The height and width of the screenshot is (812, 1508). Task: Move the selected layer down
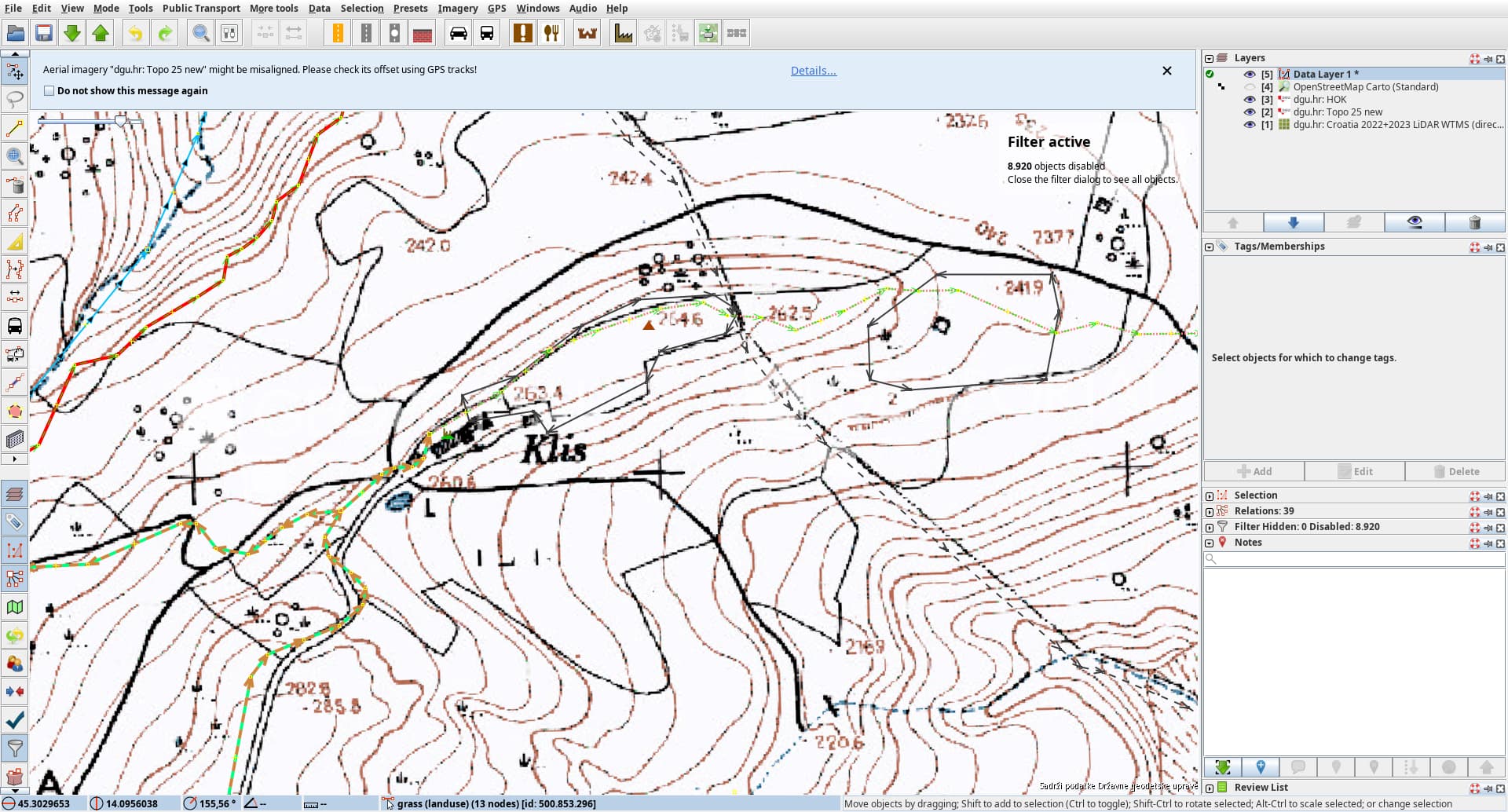coord(1294,222)
